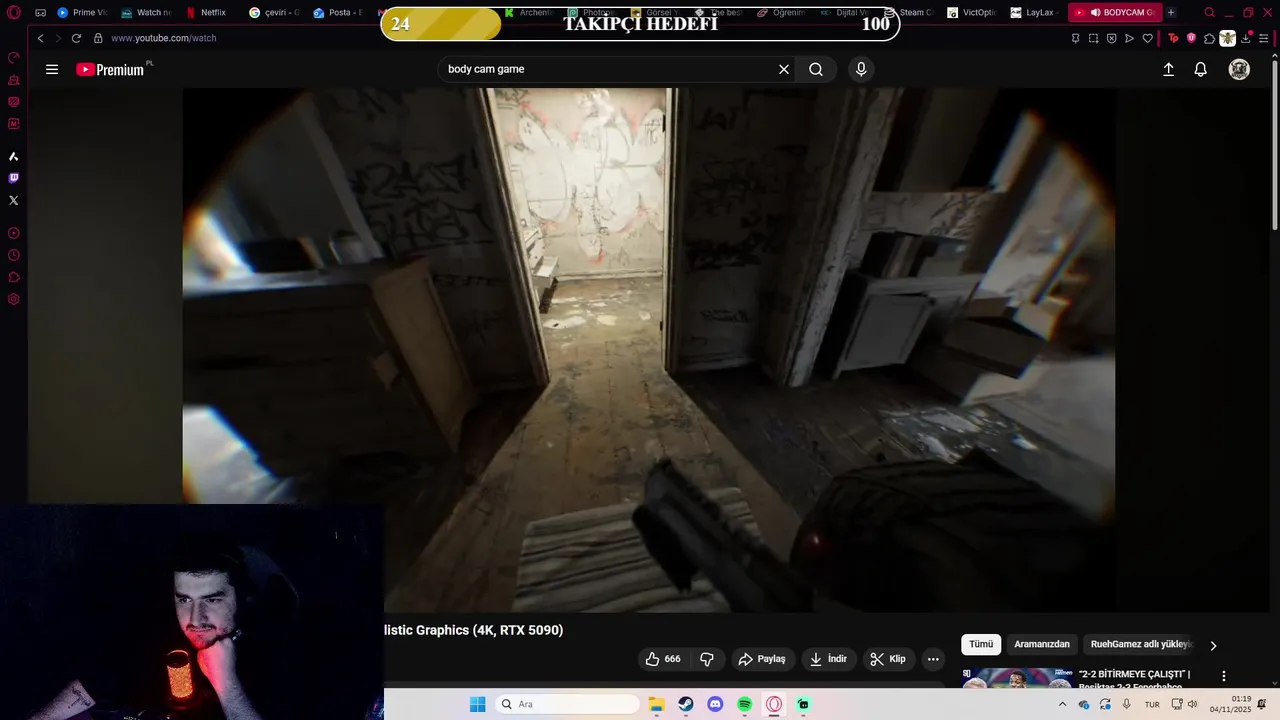Show more filter chips with right chevron
The image size is (1280, 720).
pos(1213,646)
